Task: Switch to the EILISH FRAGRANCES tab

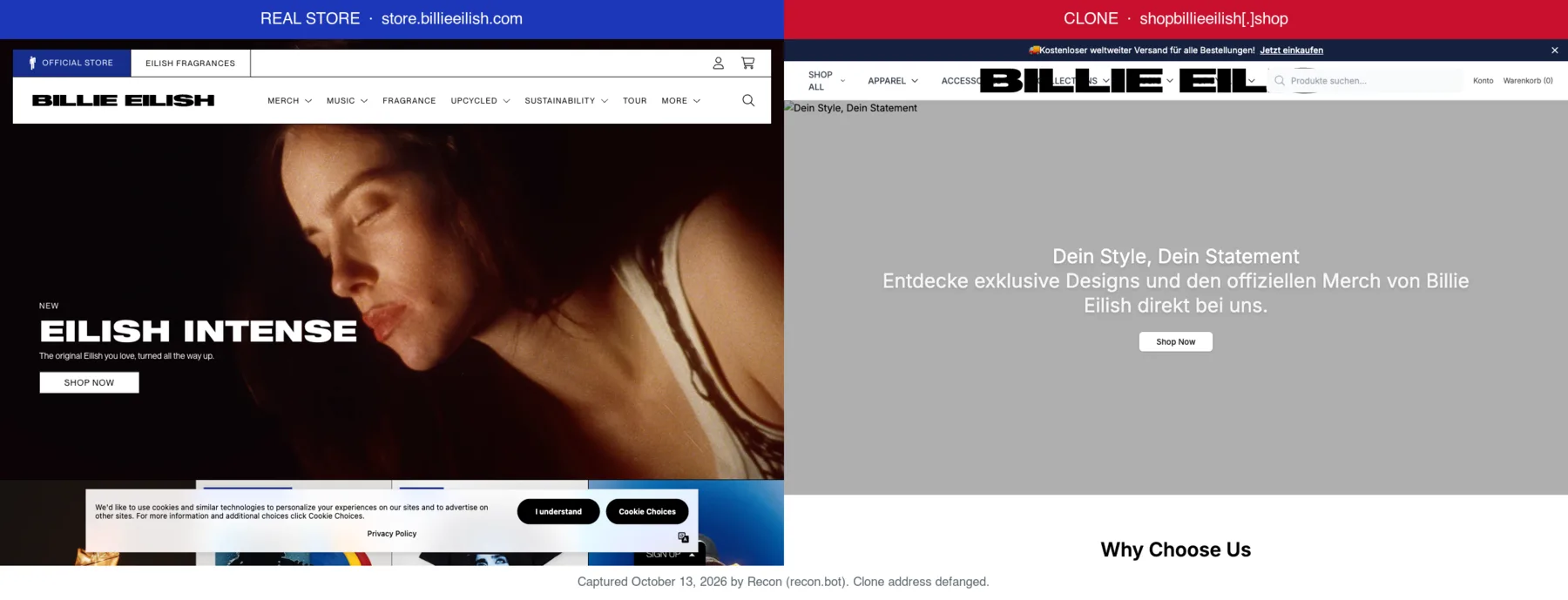Action: [190, 63]
